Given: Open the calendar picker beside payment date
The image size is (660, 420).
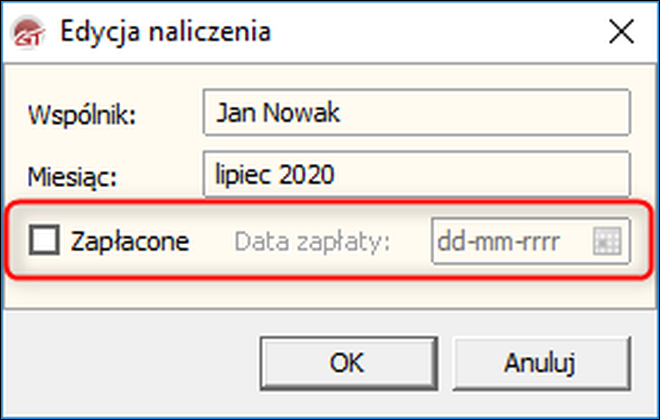Looking at the screenshot, I should (x=608, y=241).
